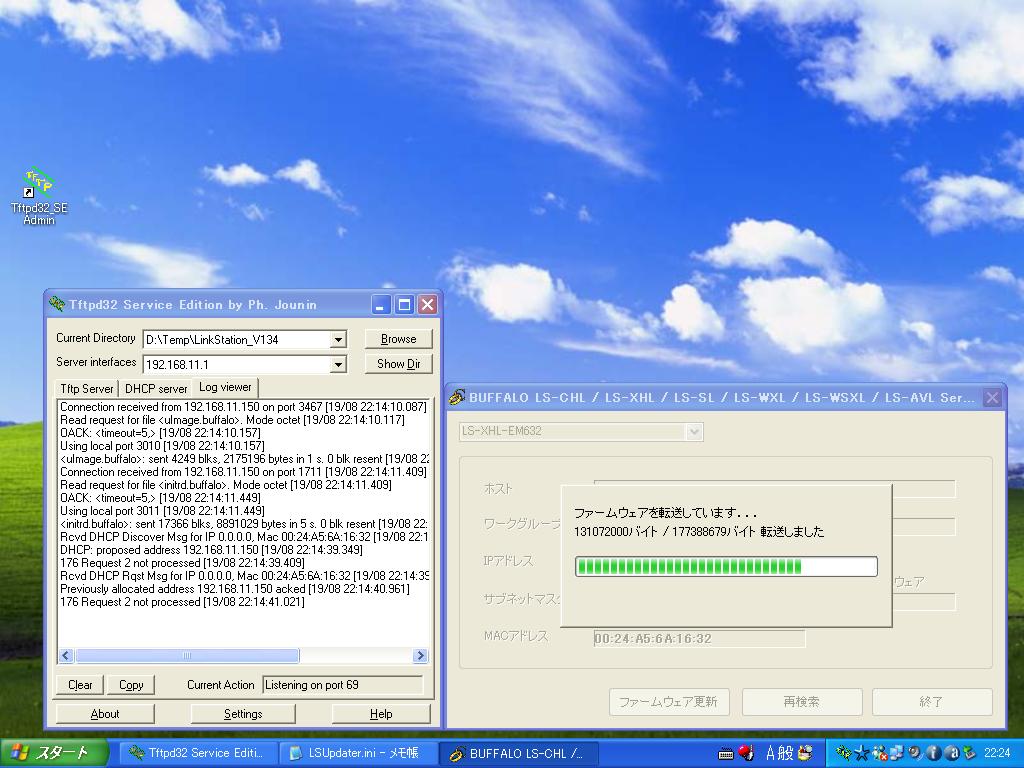This screenshot has height=768, width=1024.
Task: Click the safely remove hardware tray icon
Action: [x=969, y=753]
